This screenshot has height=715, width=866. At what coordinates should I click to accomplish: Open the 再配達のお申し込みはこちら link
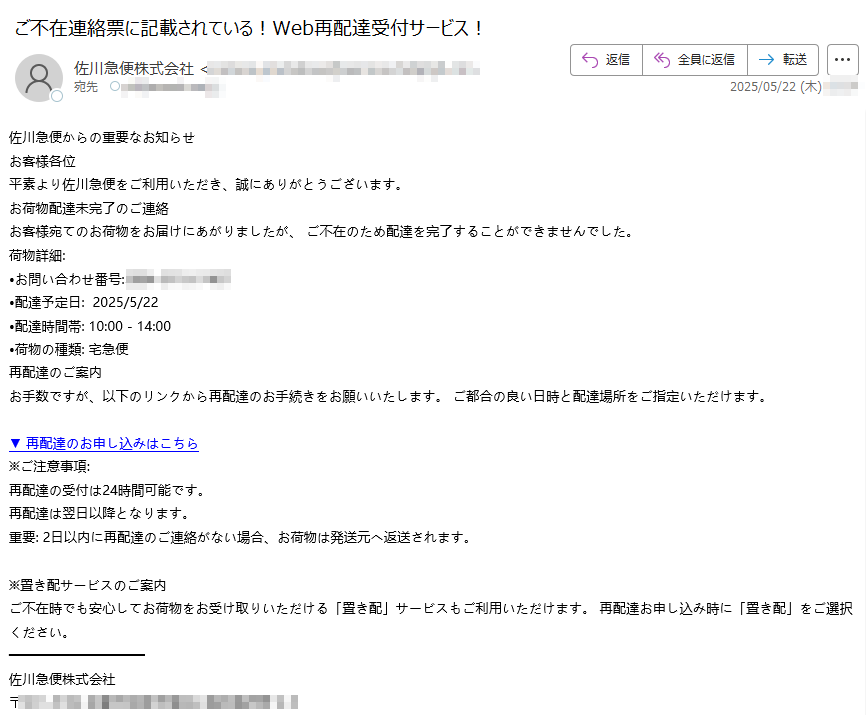pyautogui.click(x=104, y=443)
